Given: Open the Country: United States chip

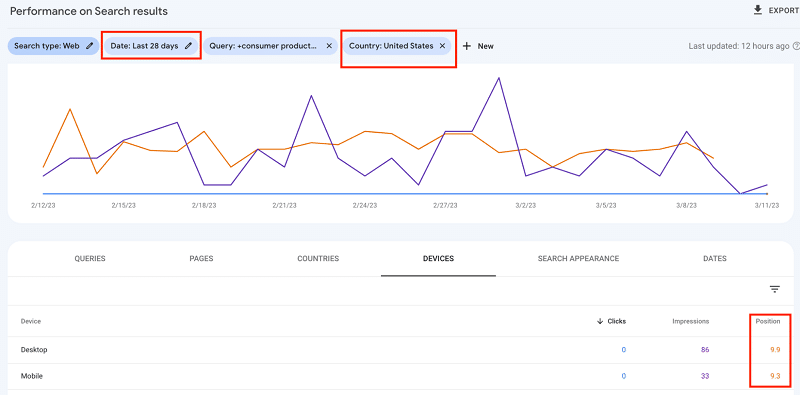Looking at the screenshot, I should (397, 46).
